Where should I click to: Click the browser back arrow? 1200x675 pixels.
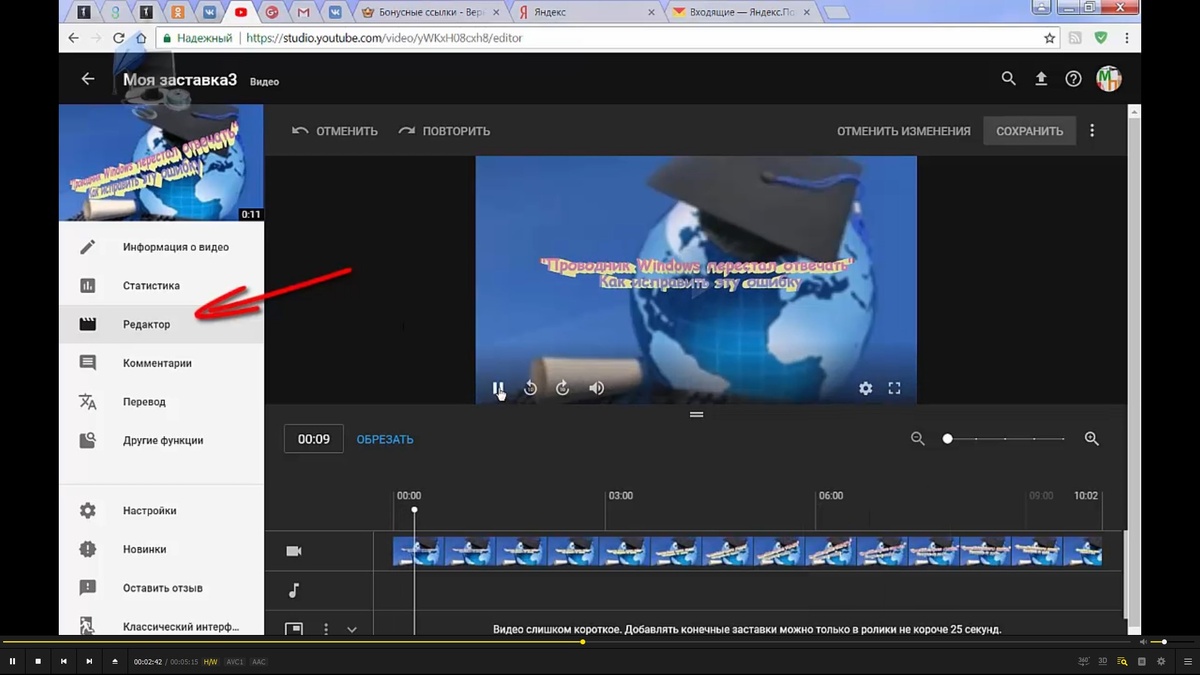73,38
